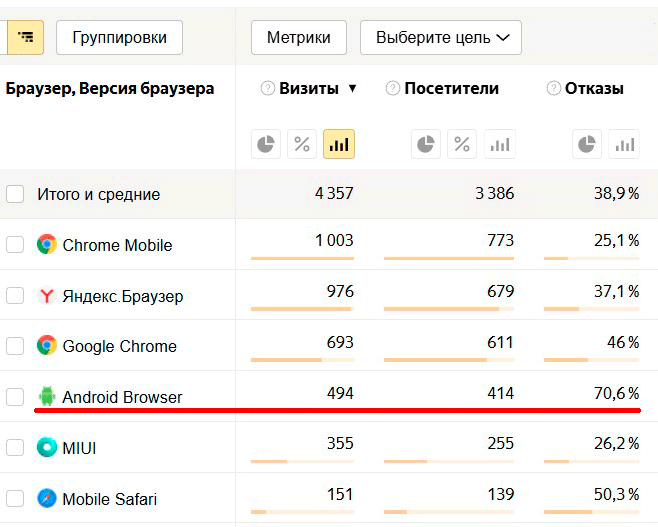This screenshot has height=527, width=658.
Task: Click help icon next to Визиты
Action: (267, 89)
